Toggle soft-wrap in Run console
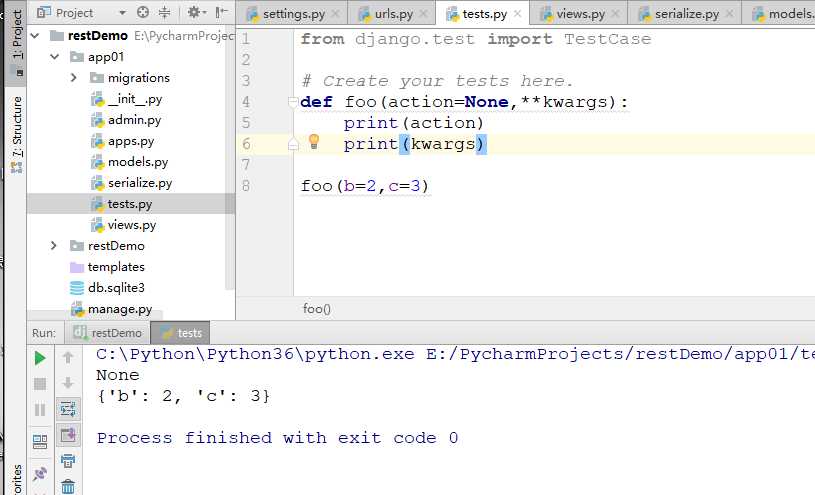The width and height of the screenshot is (815, 495). 68,409
